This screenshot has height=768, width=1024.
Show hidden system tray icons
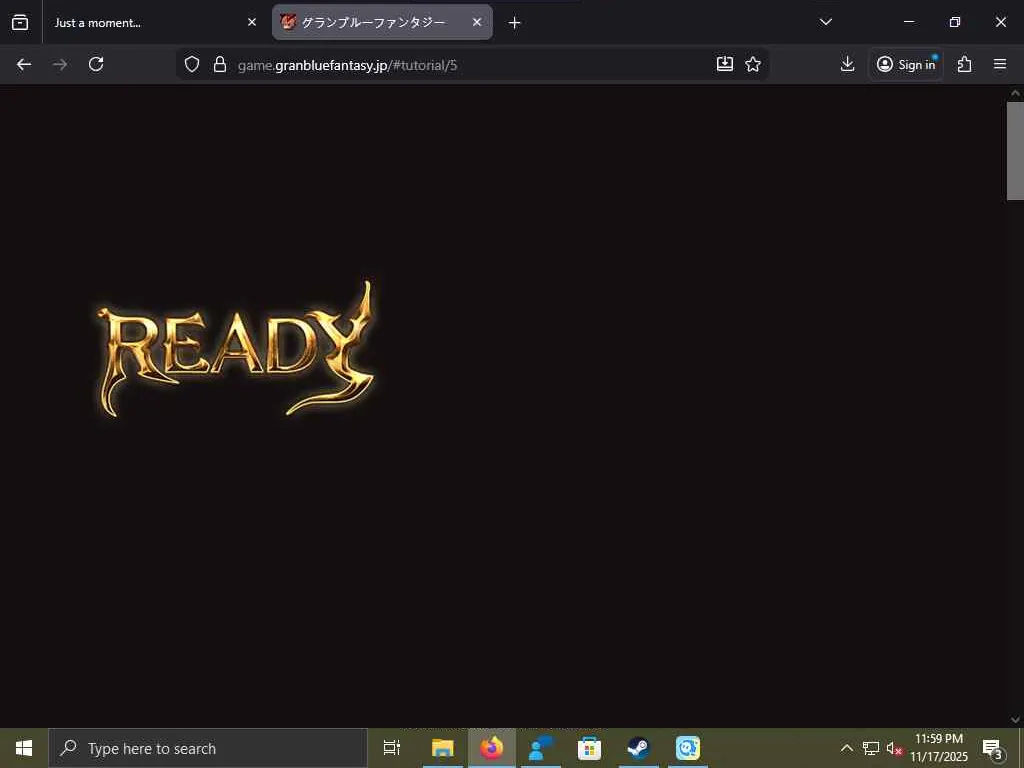point(846,748)
